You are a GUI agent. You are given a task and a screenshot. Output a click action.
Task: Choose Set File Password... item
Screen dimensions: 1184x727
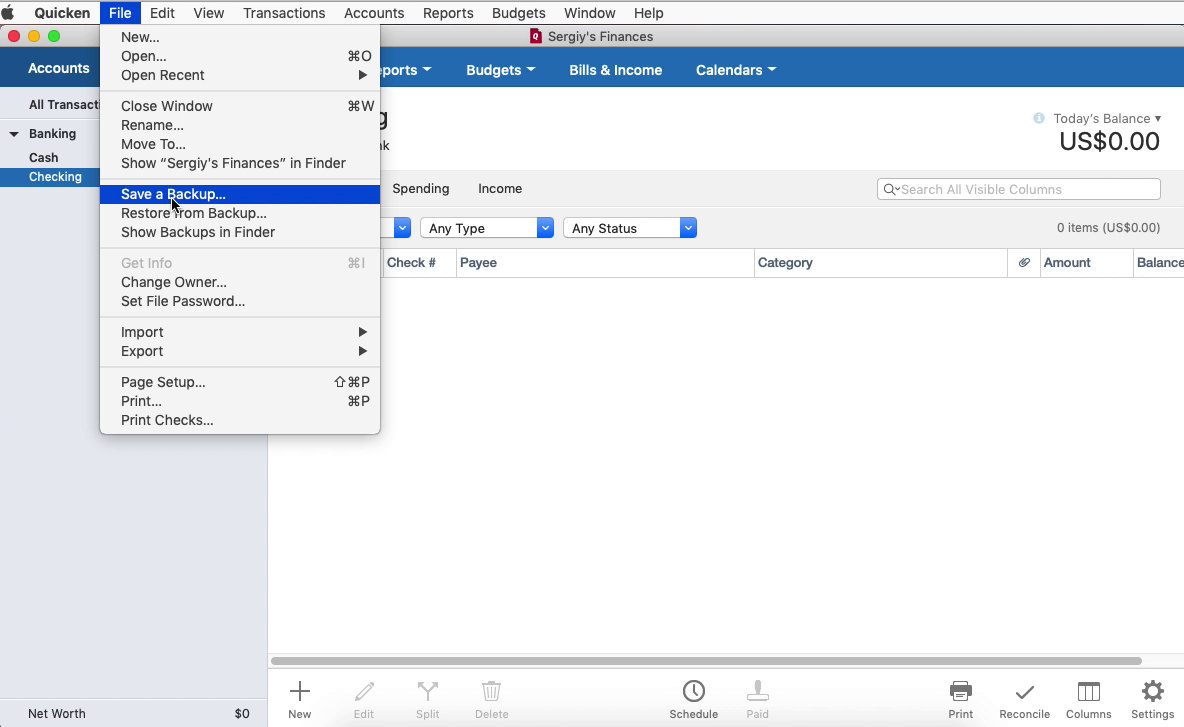tap(240, 301)
